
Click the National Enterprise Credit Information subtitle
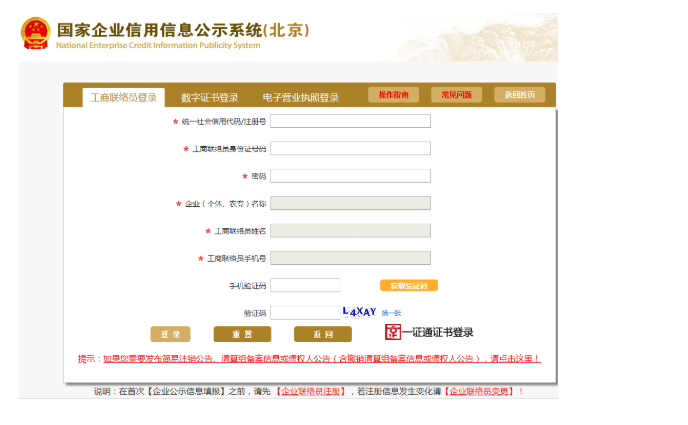158,45
